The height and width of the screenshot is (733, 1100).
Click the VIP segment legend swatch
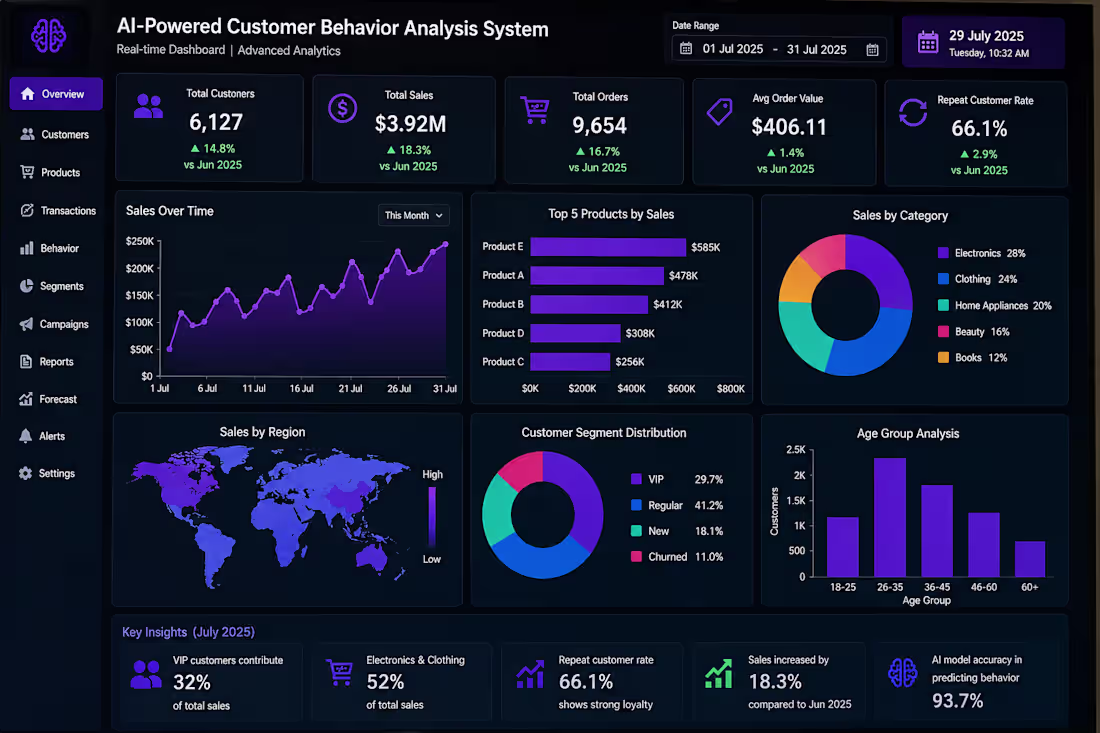[636, 479]
